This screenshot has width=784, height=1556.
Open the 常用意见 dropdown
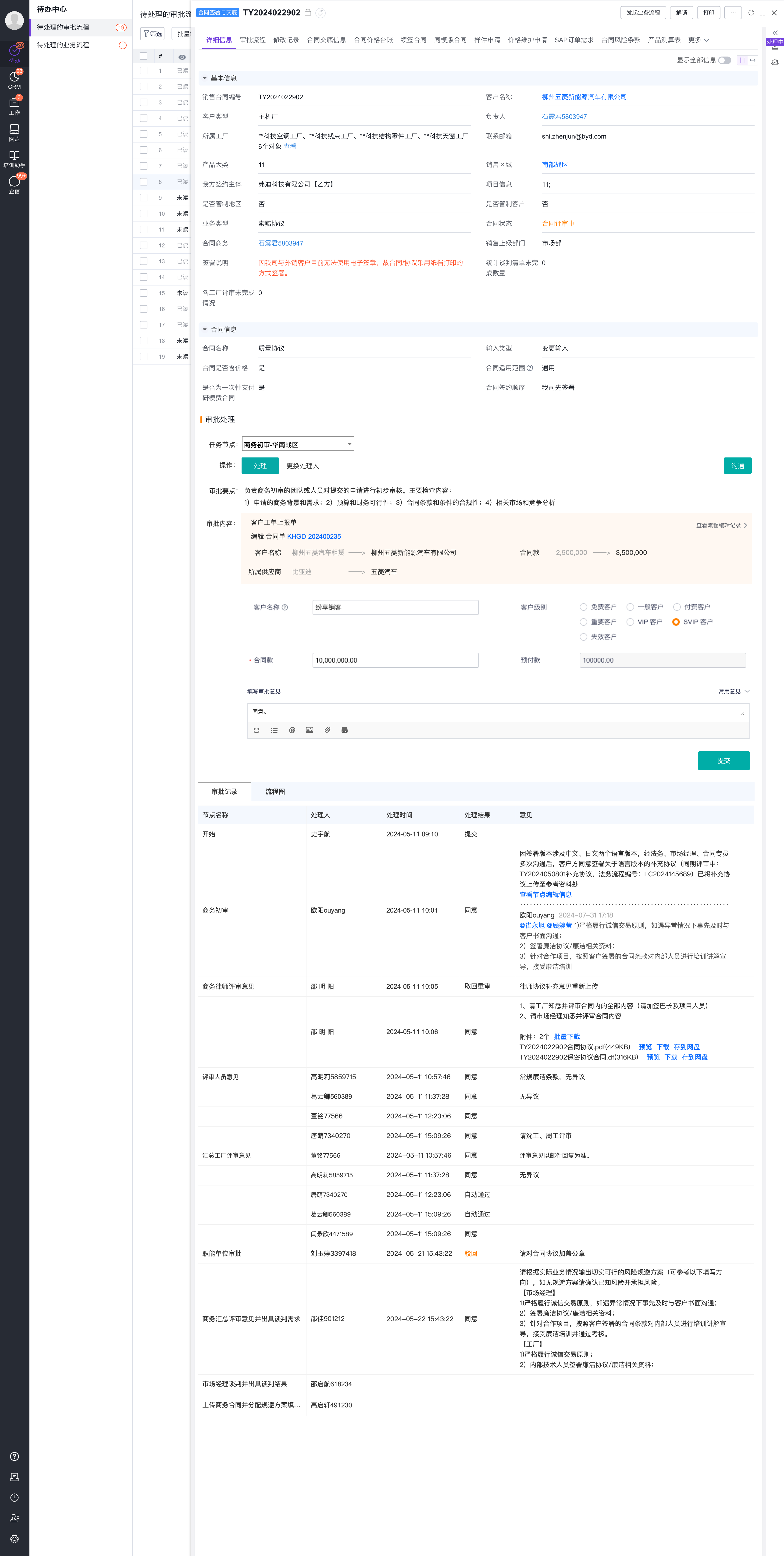point(733,691)
